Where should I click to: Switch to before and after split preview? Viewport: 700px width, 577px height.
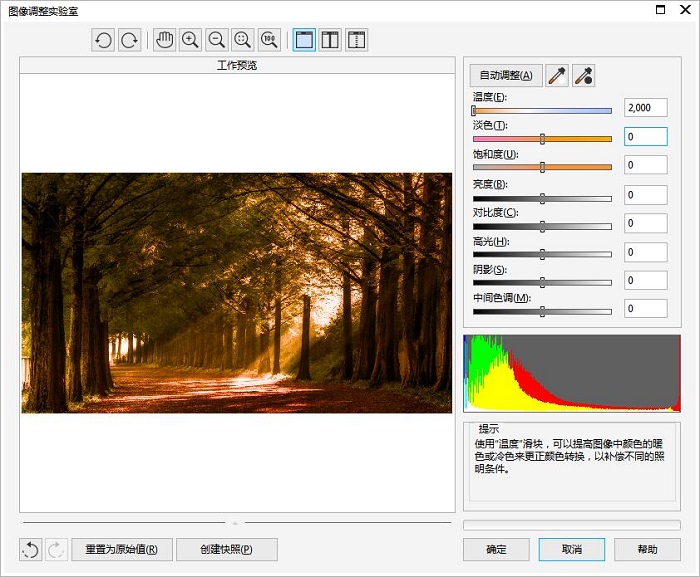[356, 40]
